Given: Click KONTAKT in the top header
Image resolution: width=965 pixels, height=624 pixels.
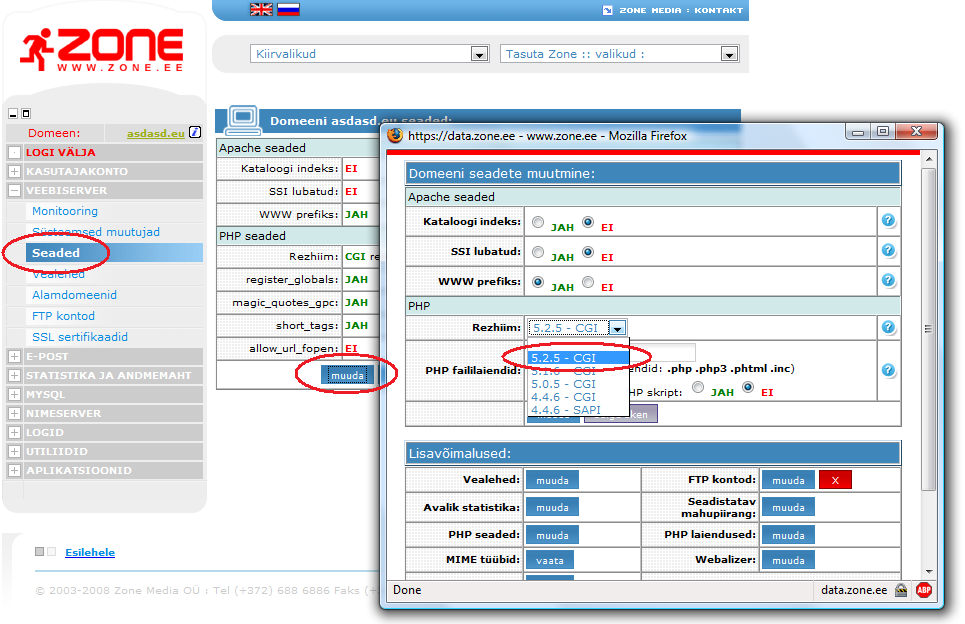Looking at the screenshot, I should (718, 10).
